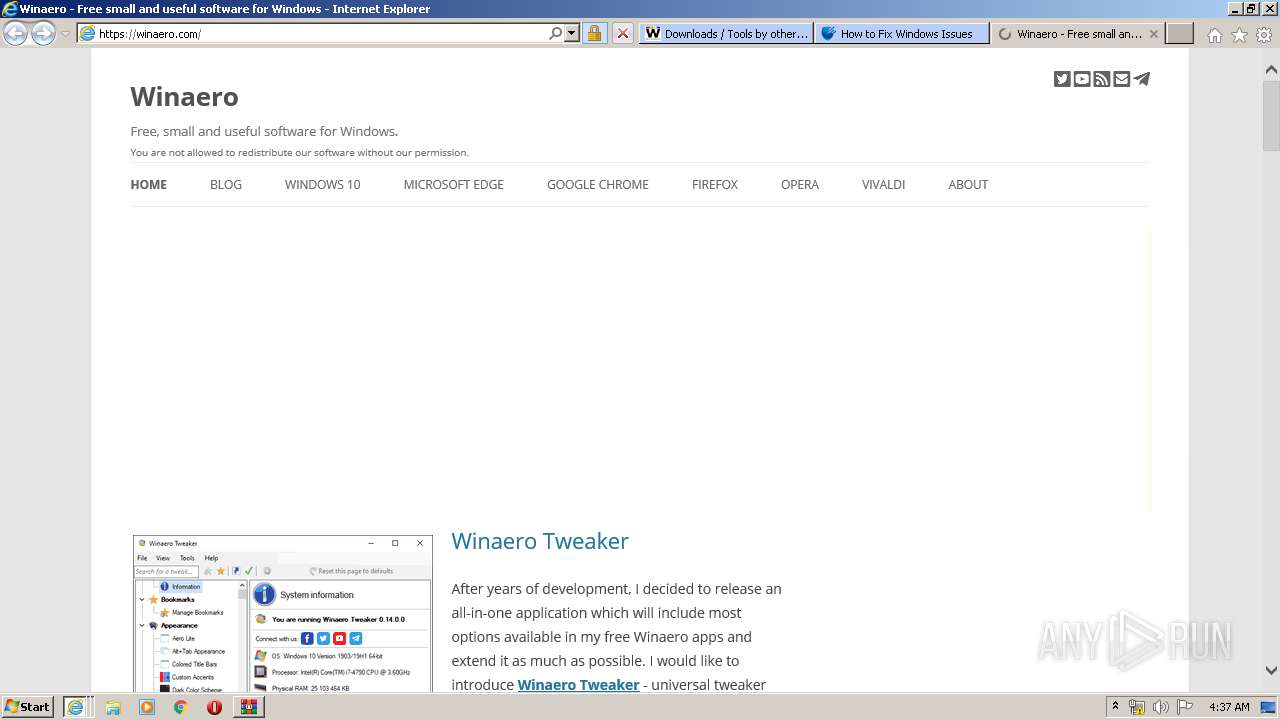Switch to 'How to Fix Windows Issues' tab
Image resolution: width=1280 pixels, height=720 pixels.
(x=901, y=33)
